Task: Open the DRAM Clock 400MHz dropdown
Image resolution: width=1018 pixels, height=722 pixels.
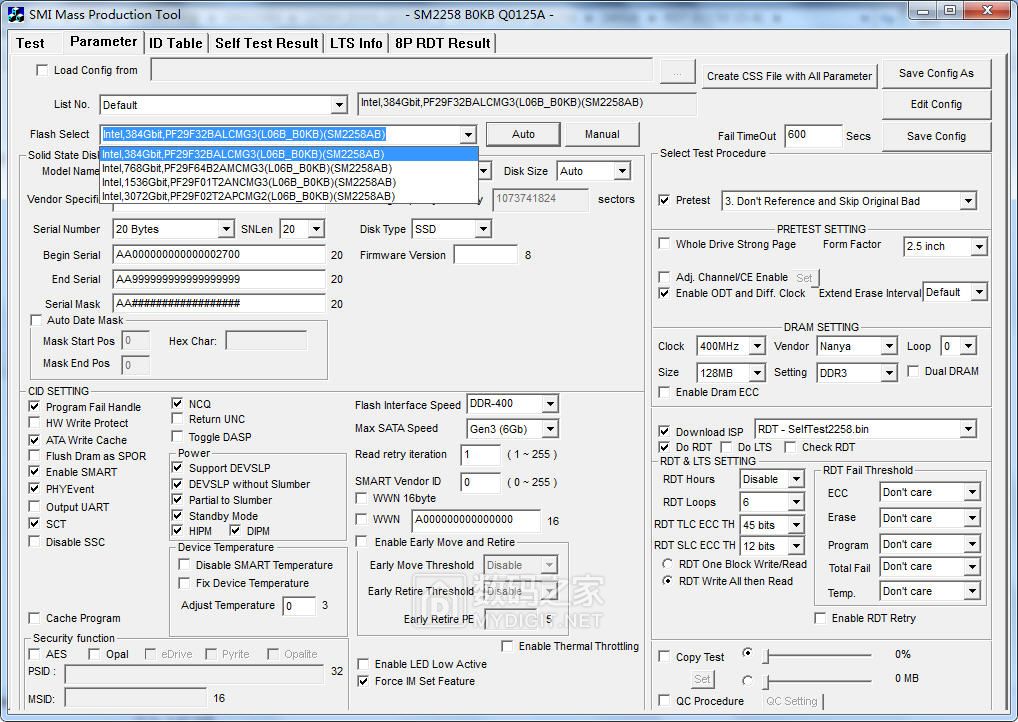Action: point(757,346)
